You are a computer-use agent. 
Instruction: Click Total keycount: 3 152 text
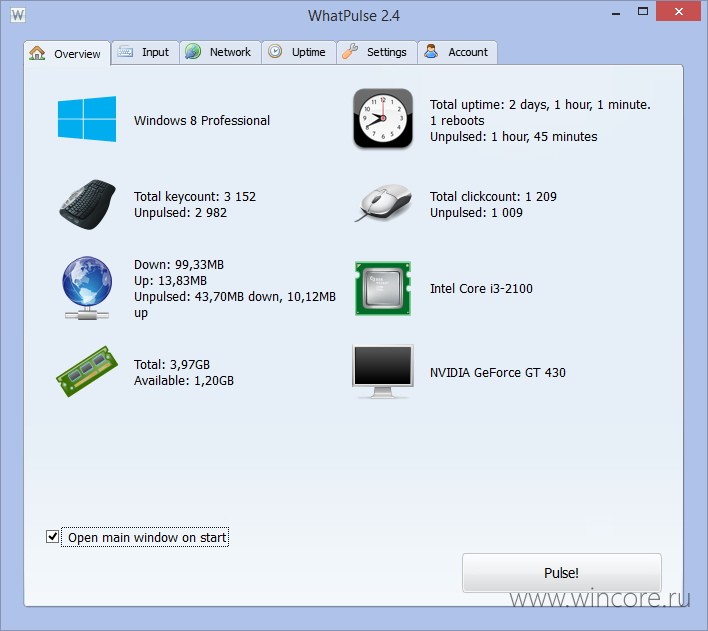[195, 196]
